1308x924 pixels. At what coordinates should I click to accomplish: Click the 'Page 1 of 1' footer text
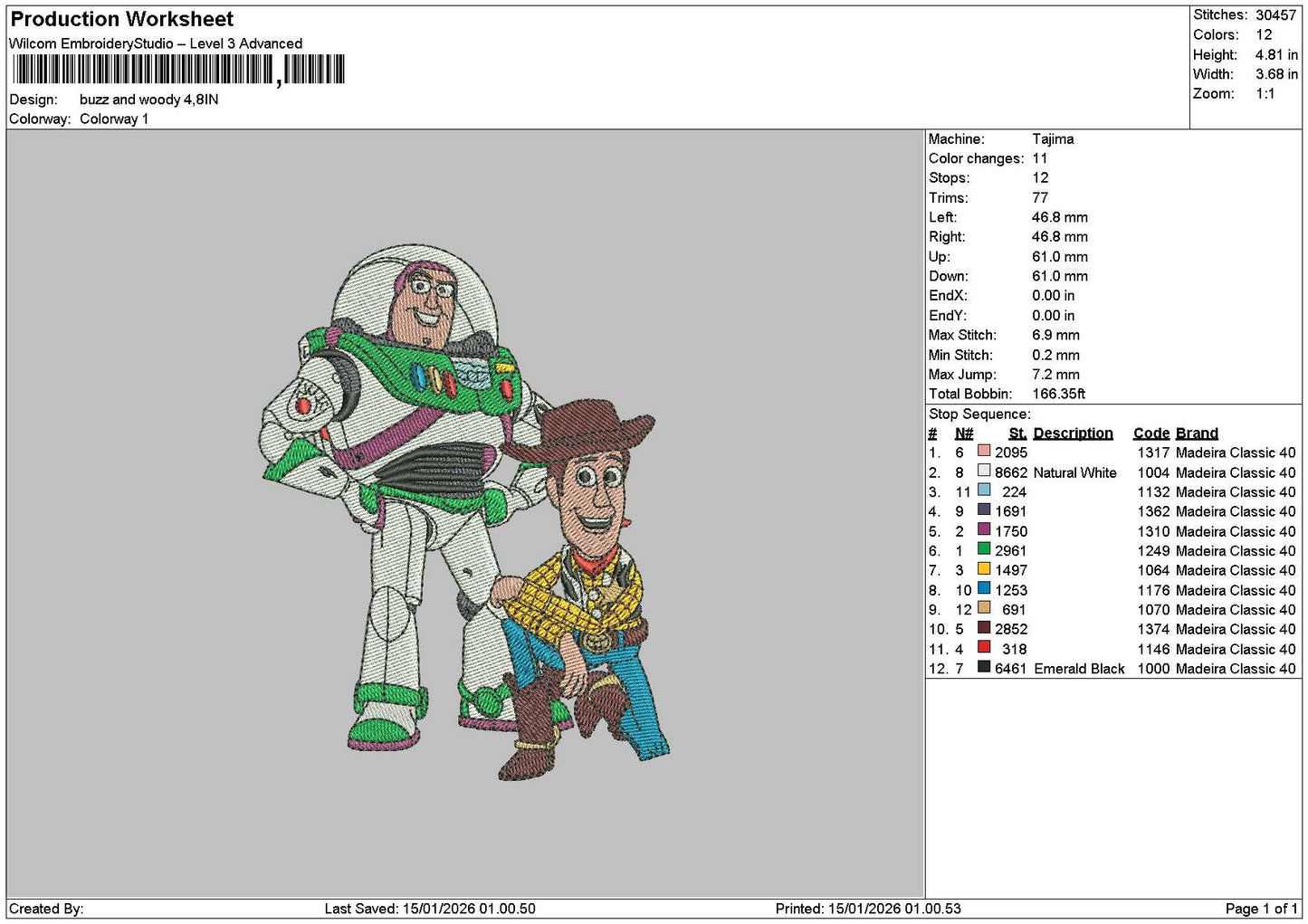click(1261, 909)
